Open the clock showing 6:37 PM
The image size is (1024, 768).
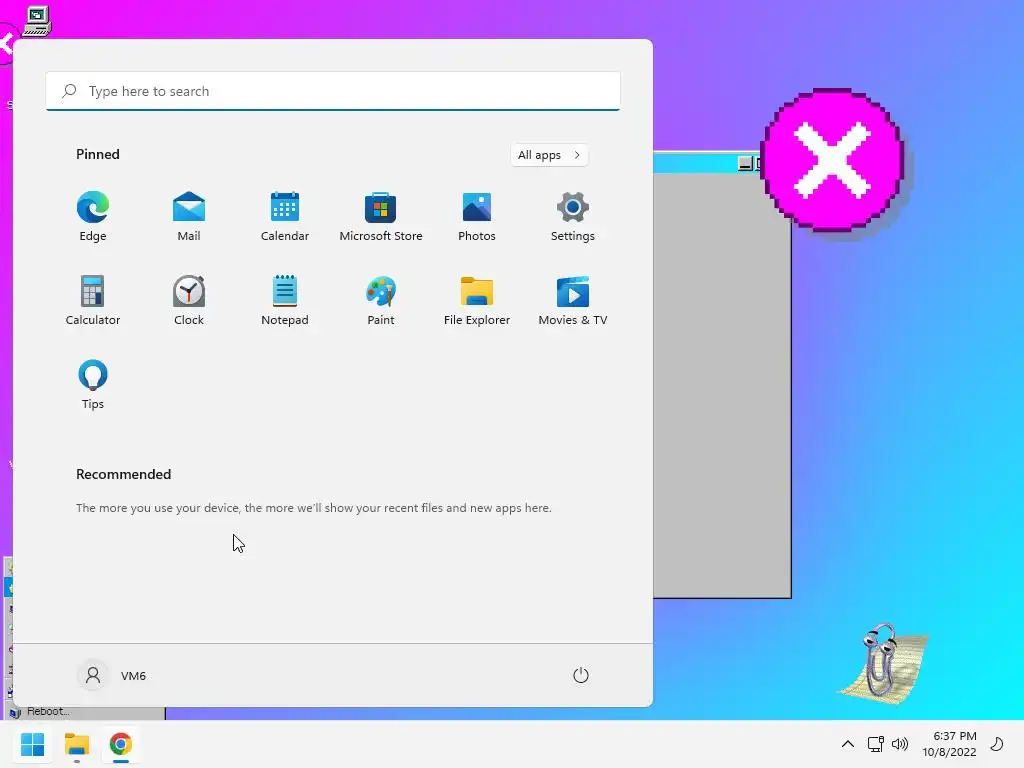pos(950,744)
